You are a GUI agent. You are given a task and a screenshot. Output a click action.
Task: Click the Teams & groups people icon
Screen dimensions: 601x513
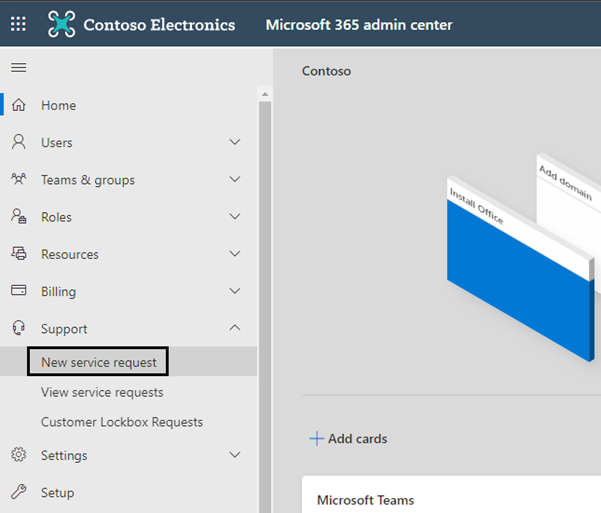[18, 179]
